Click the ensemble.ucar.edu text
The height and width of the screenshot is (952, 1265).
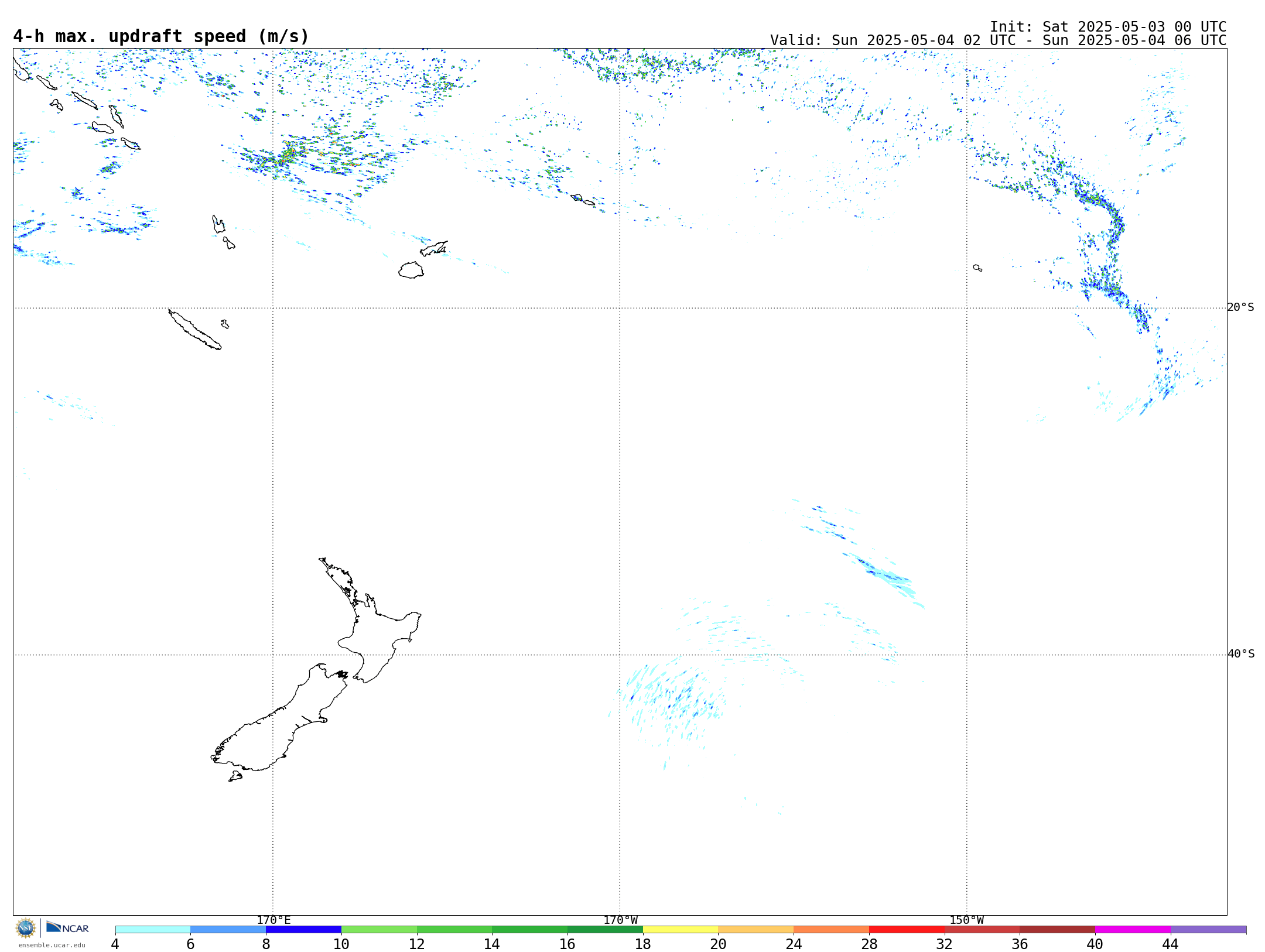(x=52, y=945)
